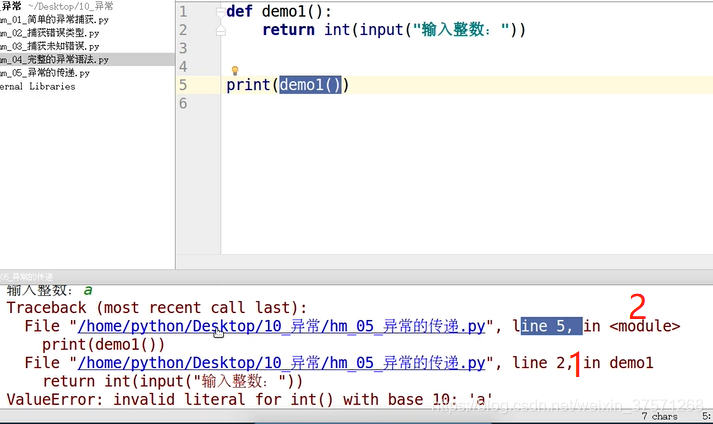Viewport: 713px width, 424px height.
Task: Select External Libraries node
Action: [37, 86]
